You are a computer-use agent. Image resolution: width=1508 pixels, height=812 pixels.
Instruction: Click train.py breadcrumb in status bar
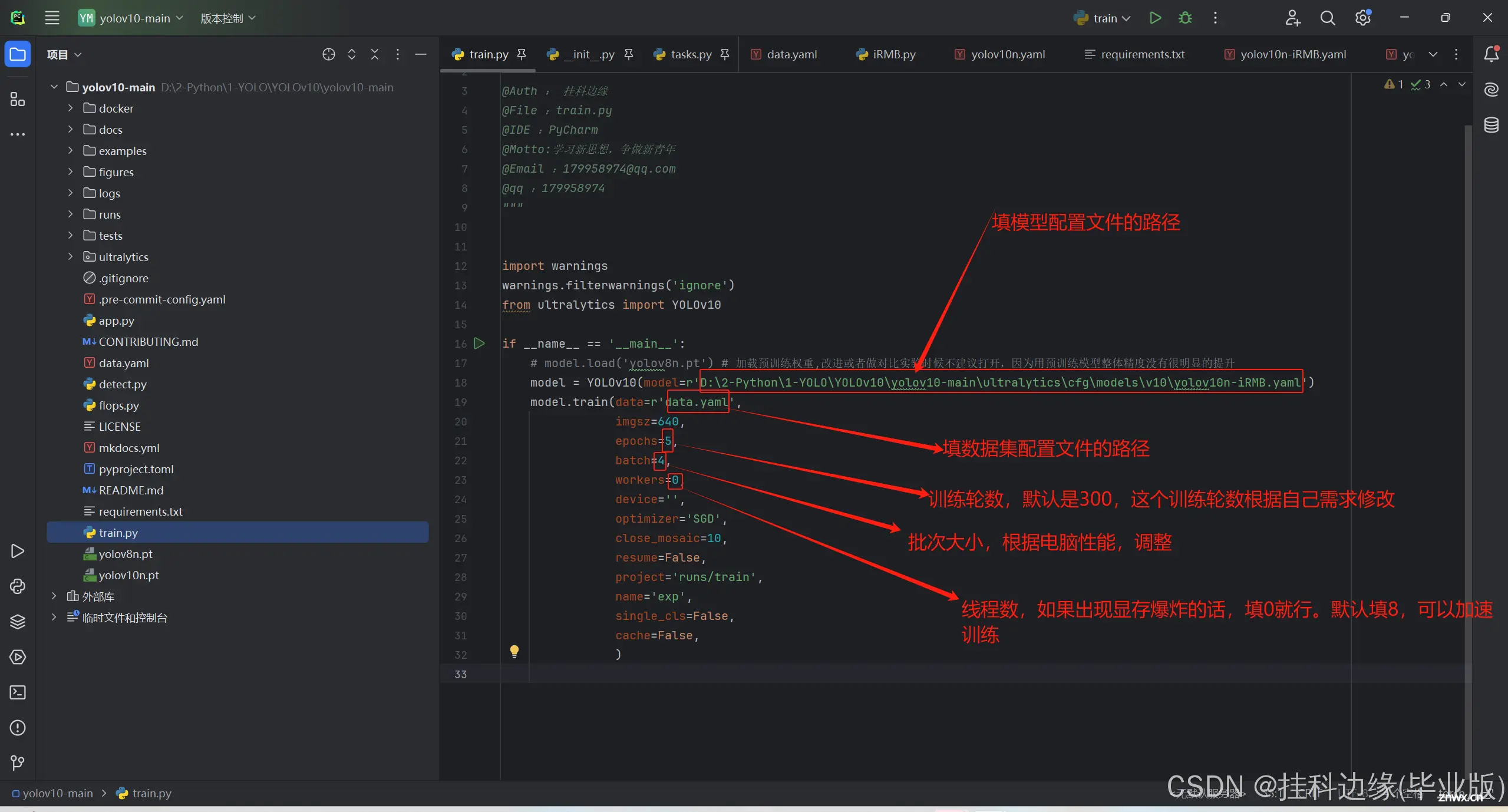pos(144,793)
